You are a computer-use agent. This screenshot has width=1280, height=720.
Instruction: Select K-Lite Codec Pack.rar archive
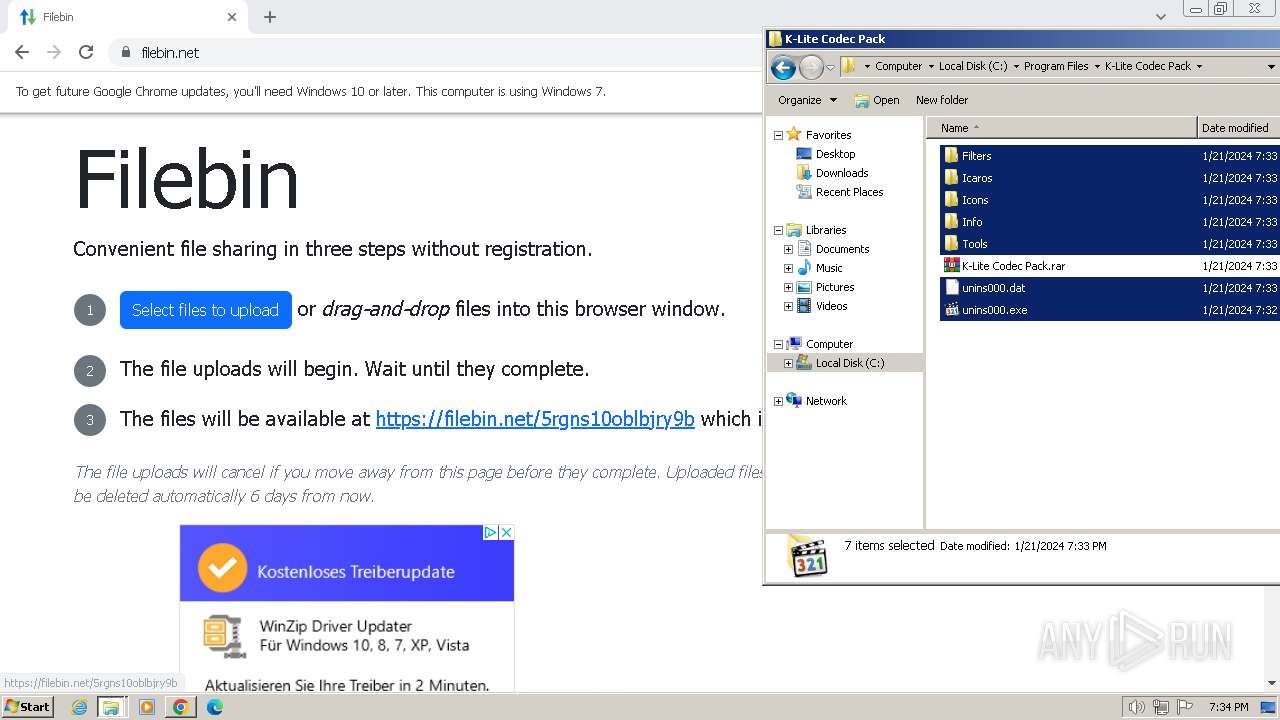pyautogui.click(x=1109, y=266)
